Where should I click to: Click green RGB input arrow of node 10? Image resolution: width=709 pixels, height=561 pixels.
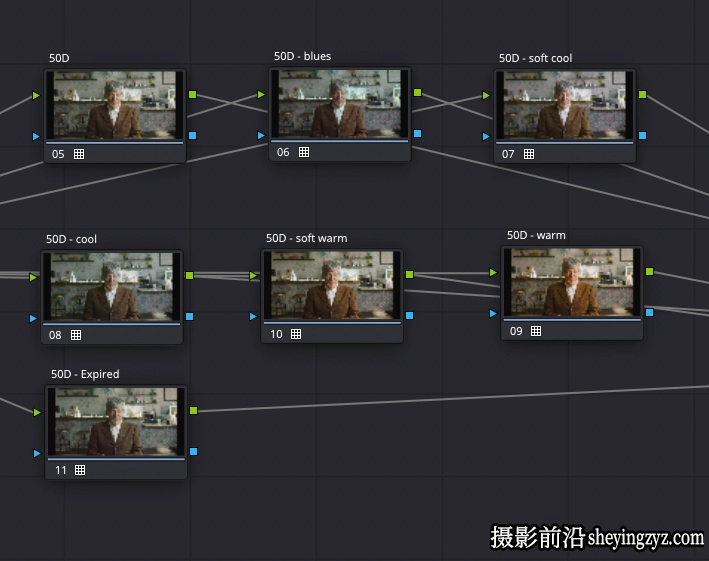pos(253,275)
